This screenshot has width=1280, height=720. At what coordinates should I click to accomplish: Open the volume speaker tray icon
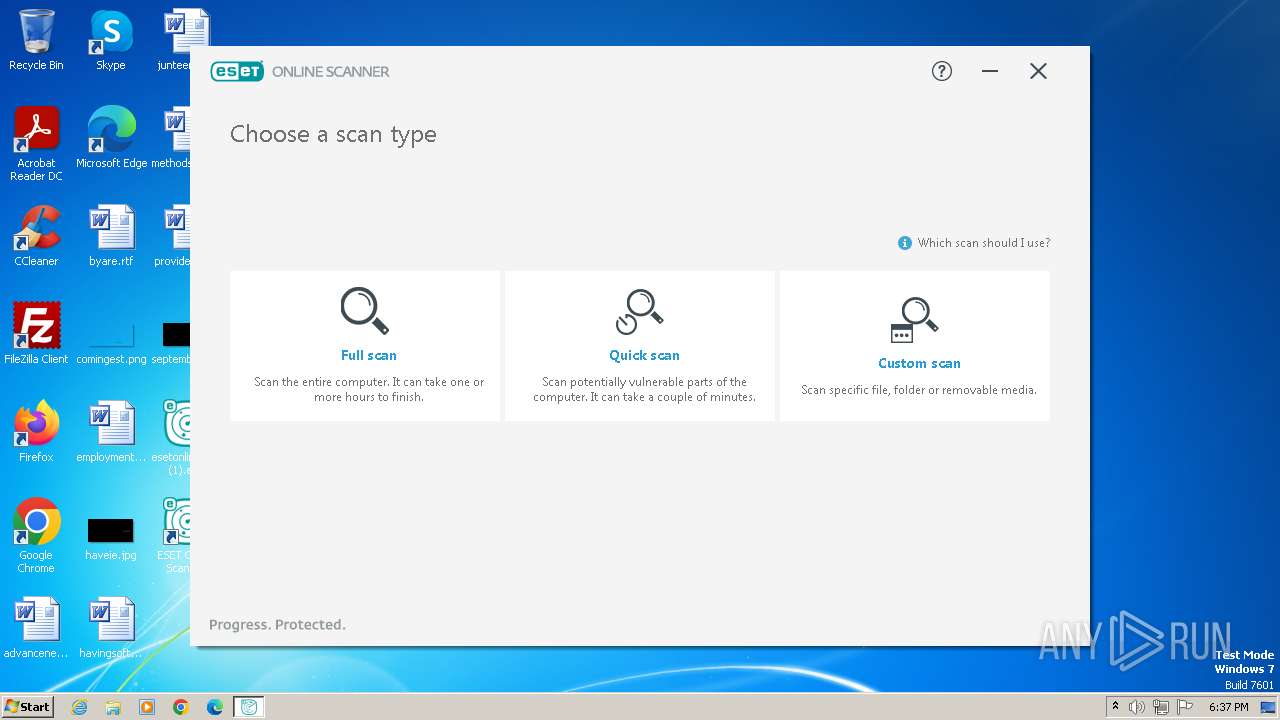point(1137,707)
